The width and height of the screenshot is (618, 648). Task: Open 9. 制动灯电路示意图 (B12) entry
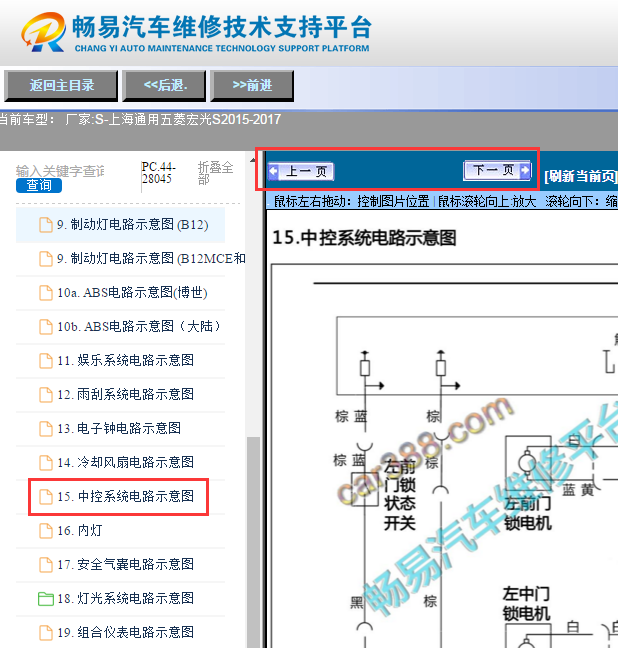(133, 225)
